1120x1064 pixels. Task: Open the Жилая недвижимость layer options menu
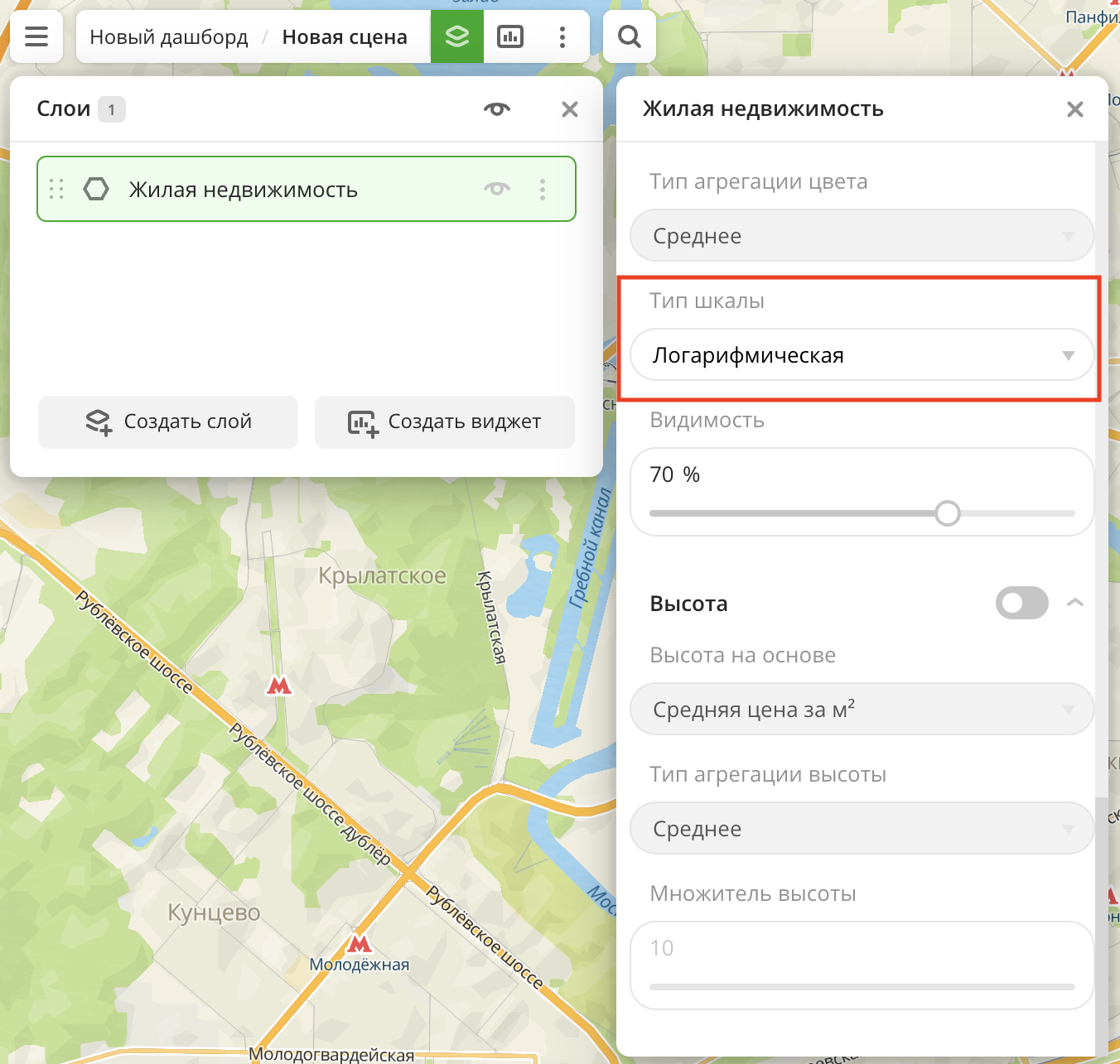pos(543,190)
